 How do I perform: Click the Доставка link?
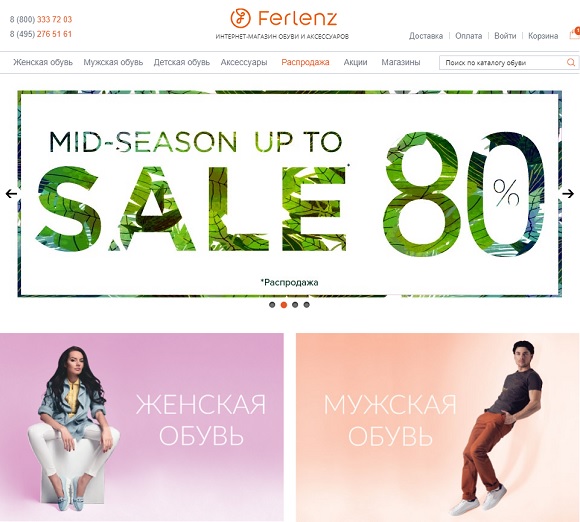[x=426, y=36]
